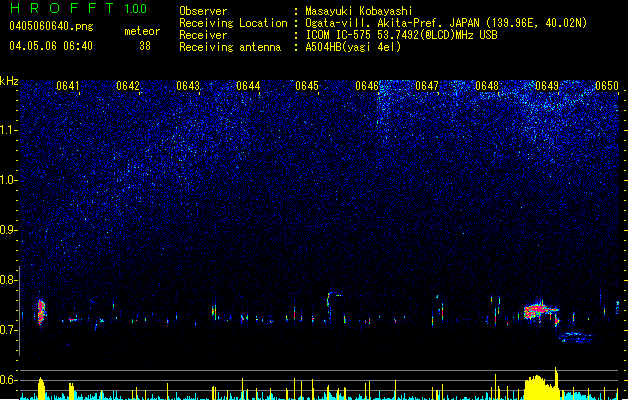Click the 0642 time marker
Viewport: 629px width, 400px height.
[128, 86]
